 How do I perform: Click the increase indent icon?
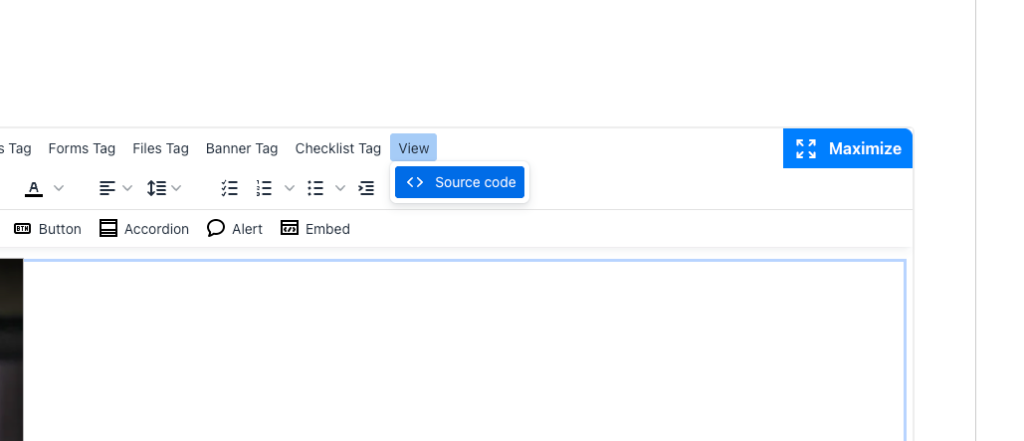pos(366,188)
